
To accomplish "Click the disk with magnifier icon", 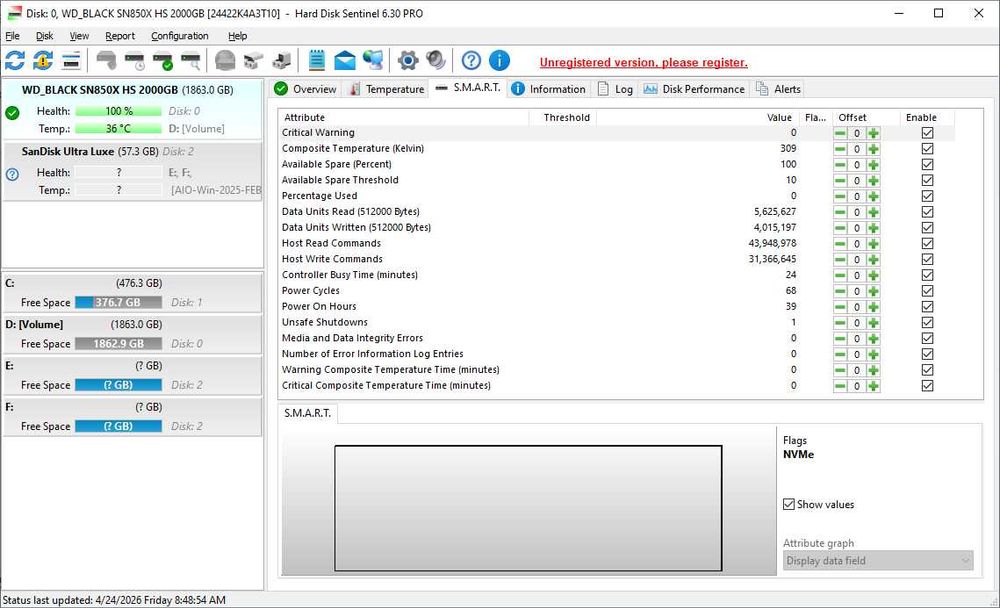I will point(191,61).
